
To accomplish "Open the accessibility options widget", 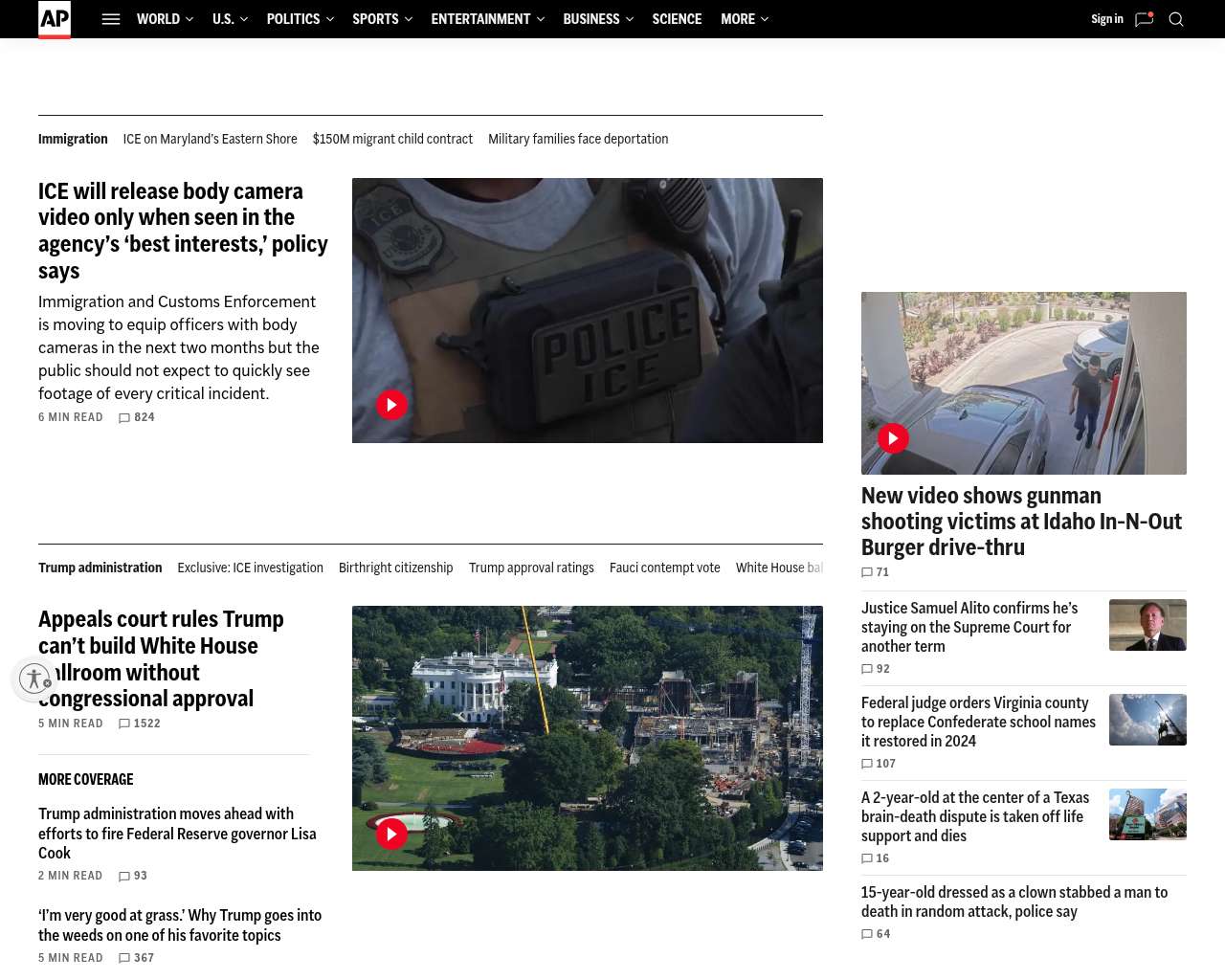I will pyautogui.click(x=35, y=679).
